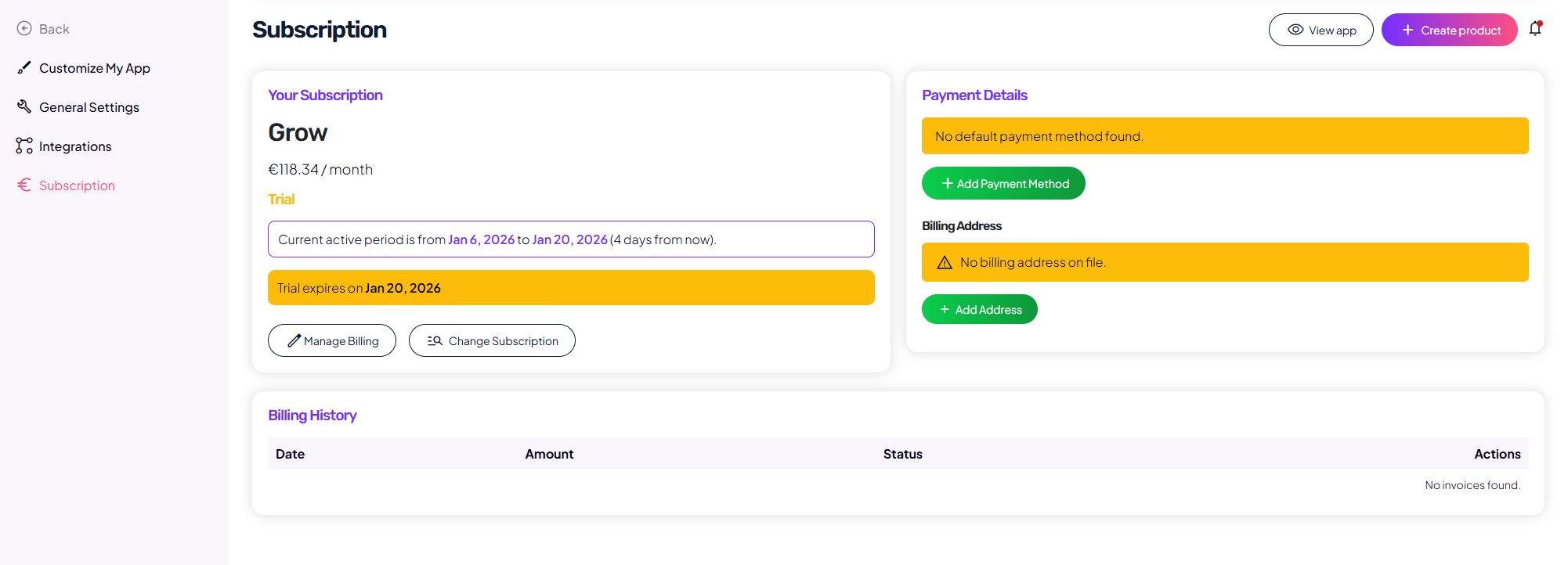Click the search-list icon on Change Subscription

click(435, 340)
